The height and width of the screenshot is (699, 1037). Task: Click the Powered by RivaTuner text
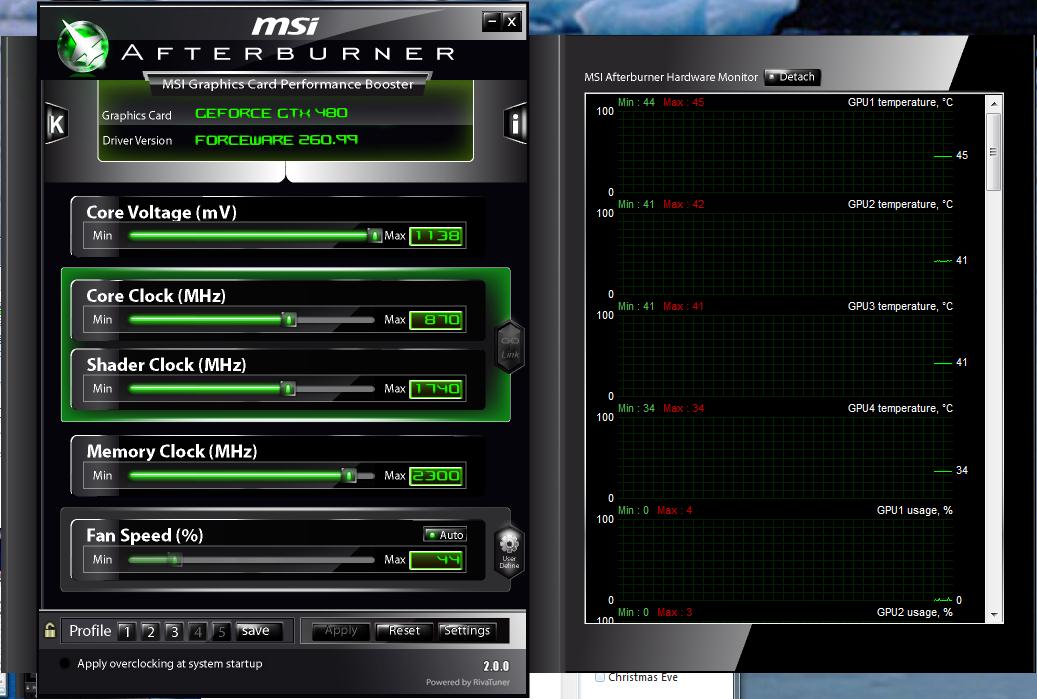(468, 682)
